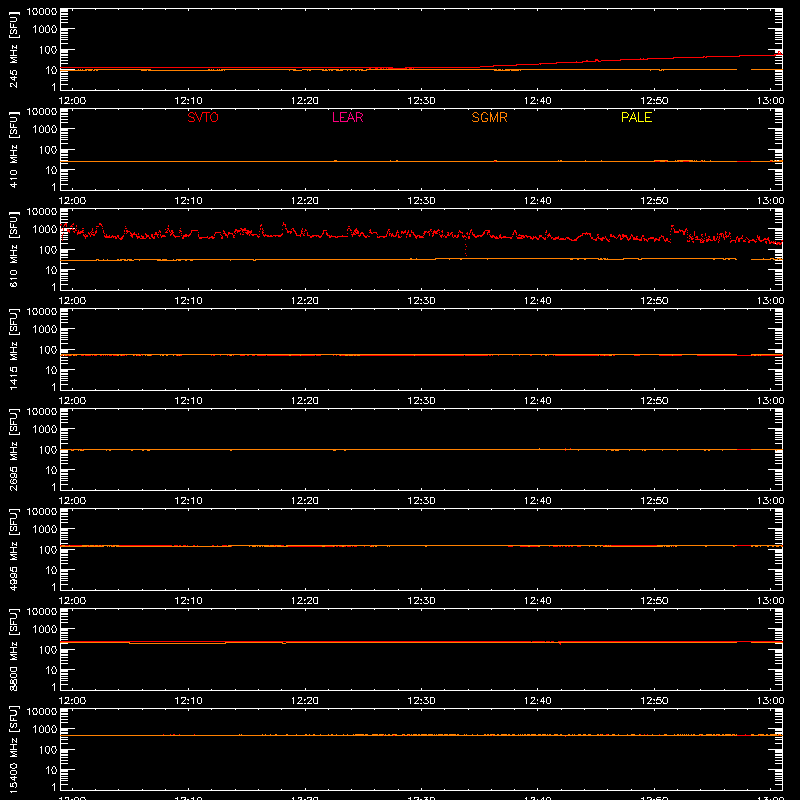Click the orange SGMR station label
This screenshot has width=800, height=800.
click(489, 117)
